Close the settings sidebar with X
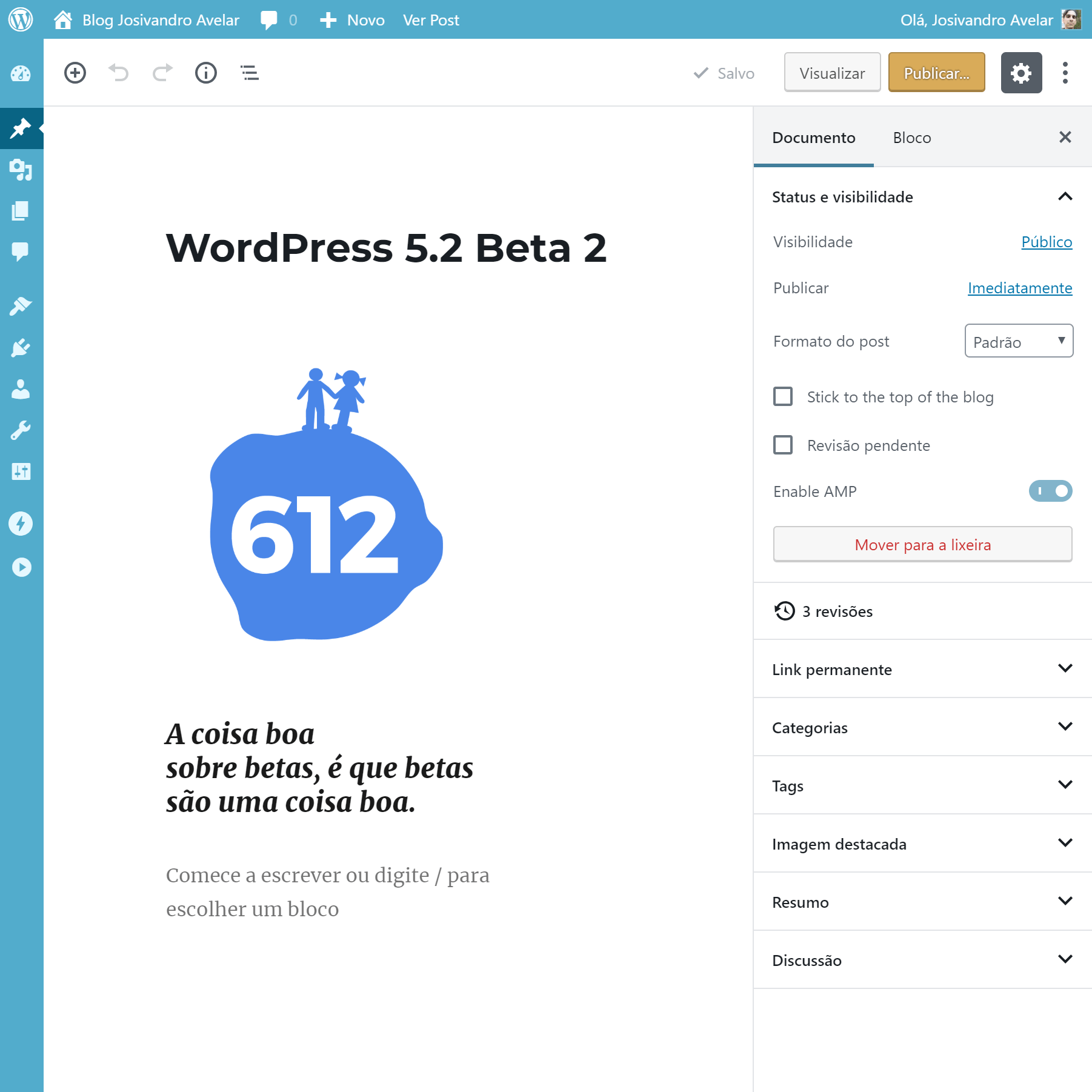 click(1065, 137)
